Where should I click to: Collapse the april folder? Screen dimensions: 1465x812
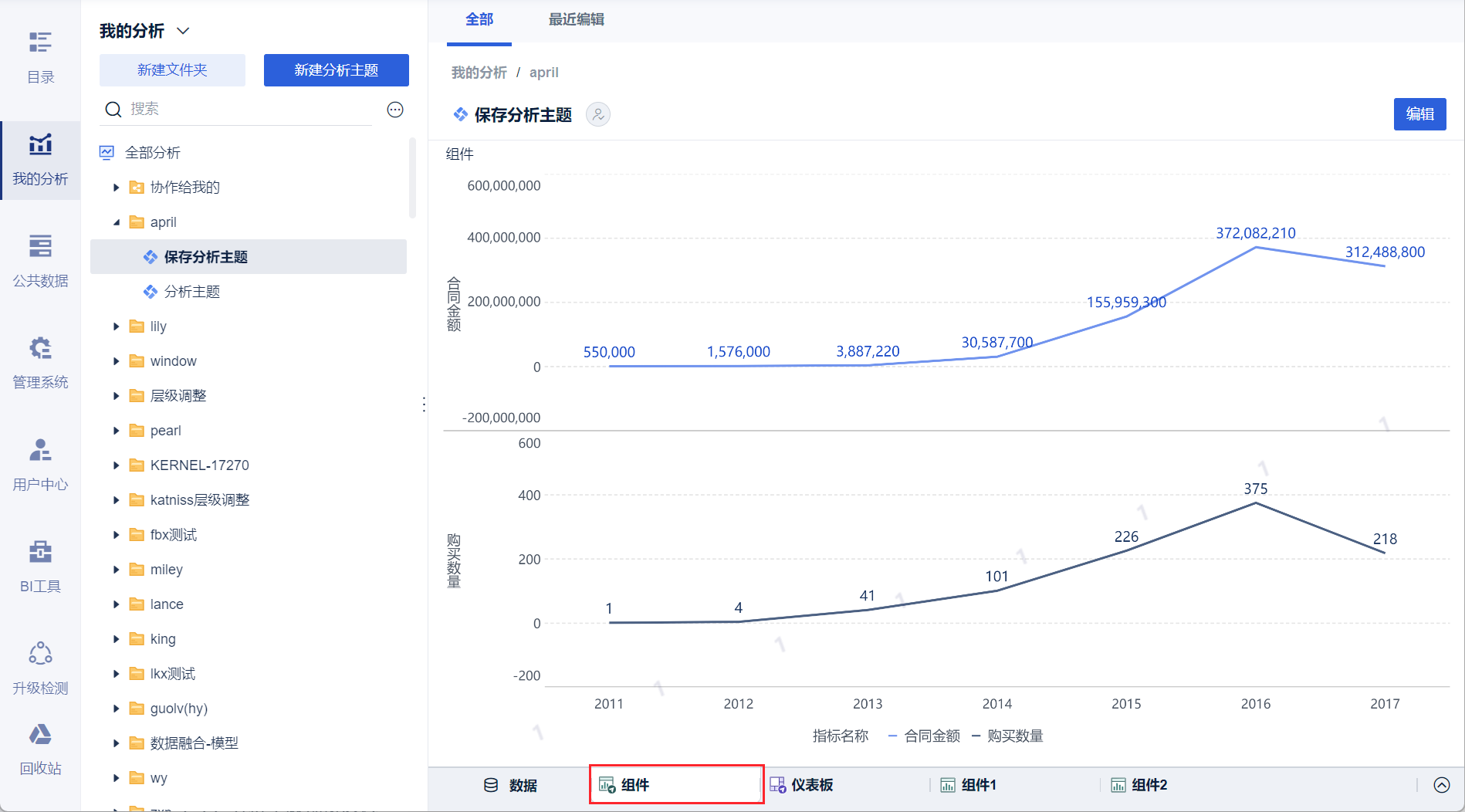tap(116, 222)
